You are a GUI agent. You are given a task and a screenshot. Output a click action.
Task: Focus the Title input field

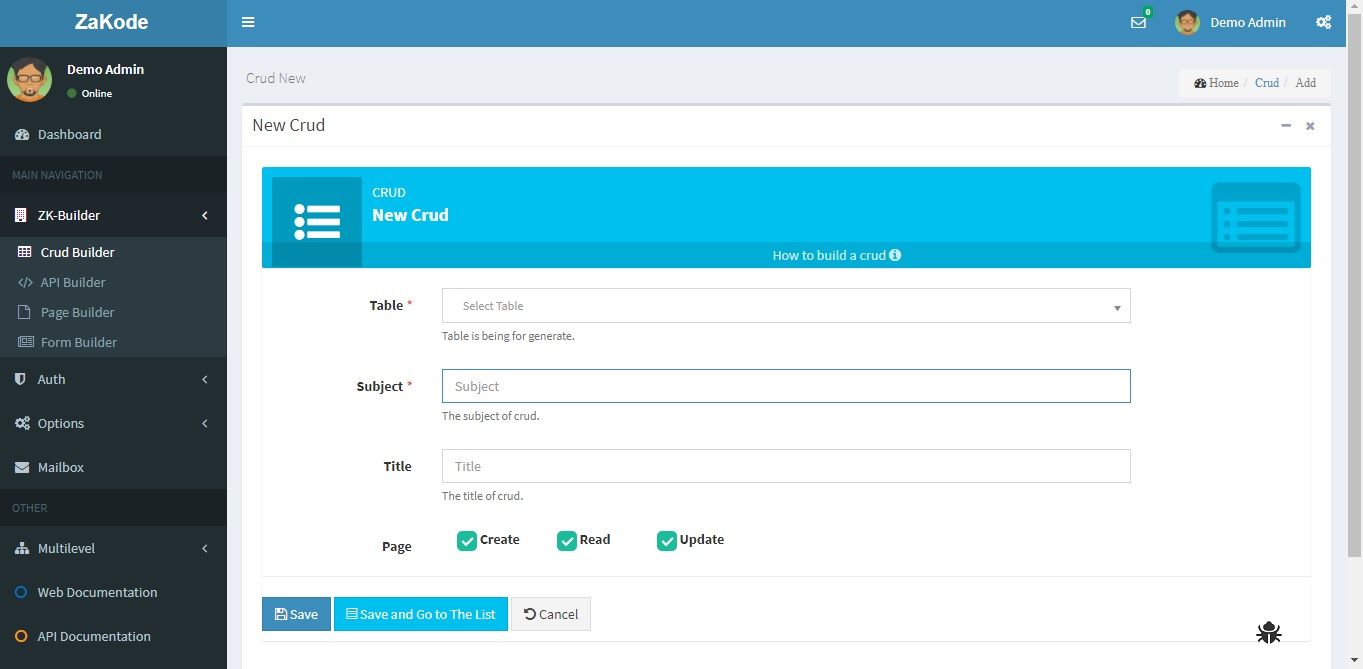point(785,466)
